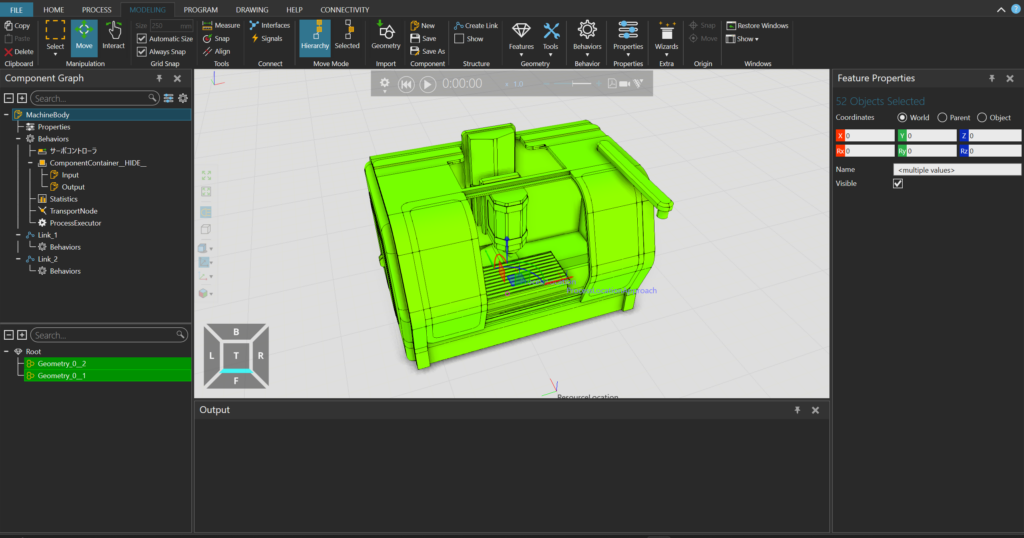
Task: Select the Parent coordinates radio button
Action: tap(942, 118)
